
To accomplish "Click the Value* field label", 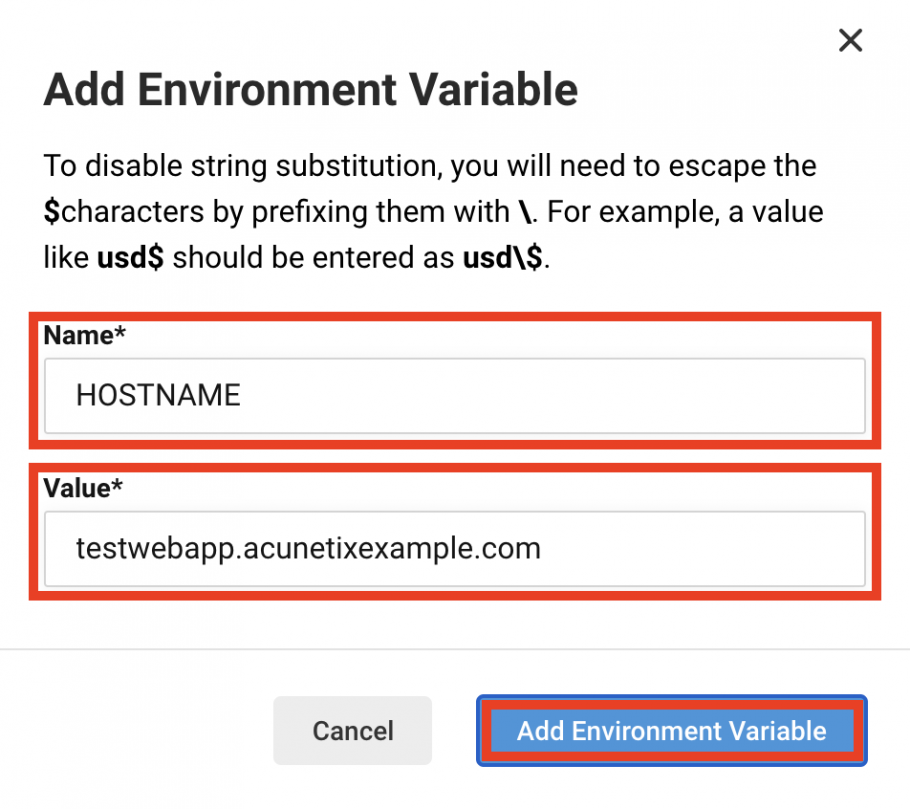I will [83, 488].
